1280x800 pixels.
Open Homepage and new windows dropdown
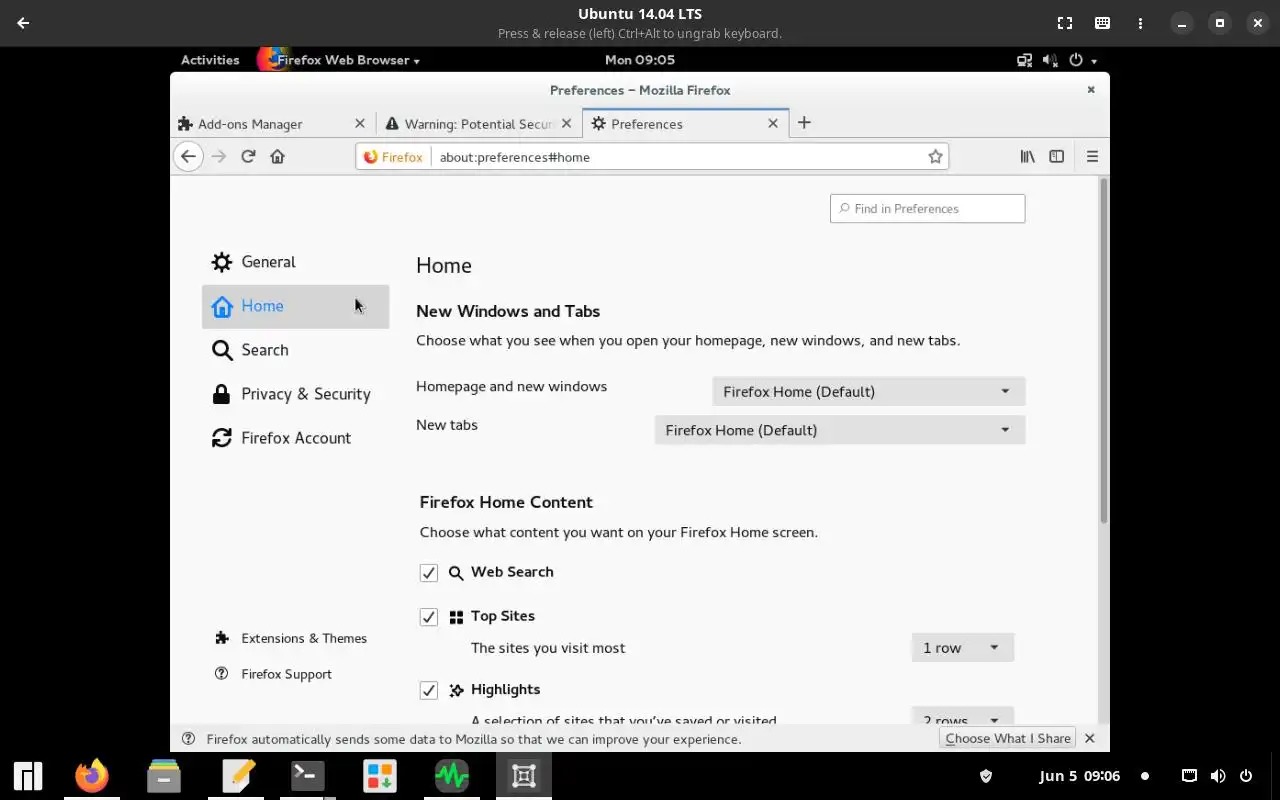tap(869, 391)
